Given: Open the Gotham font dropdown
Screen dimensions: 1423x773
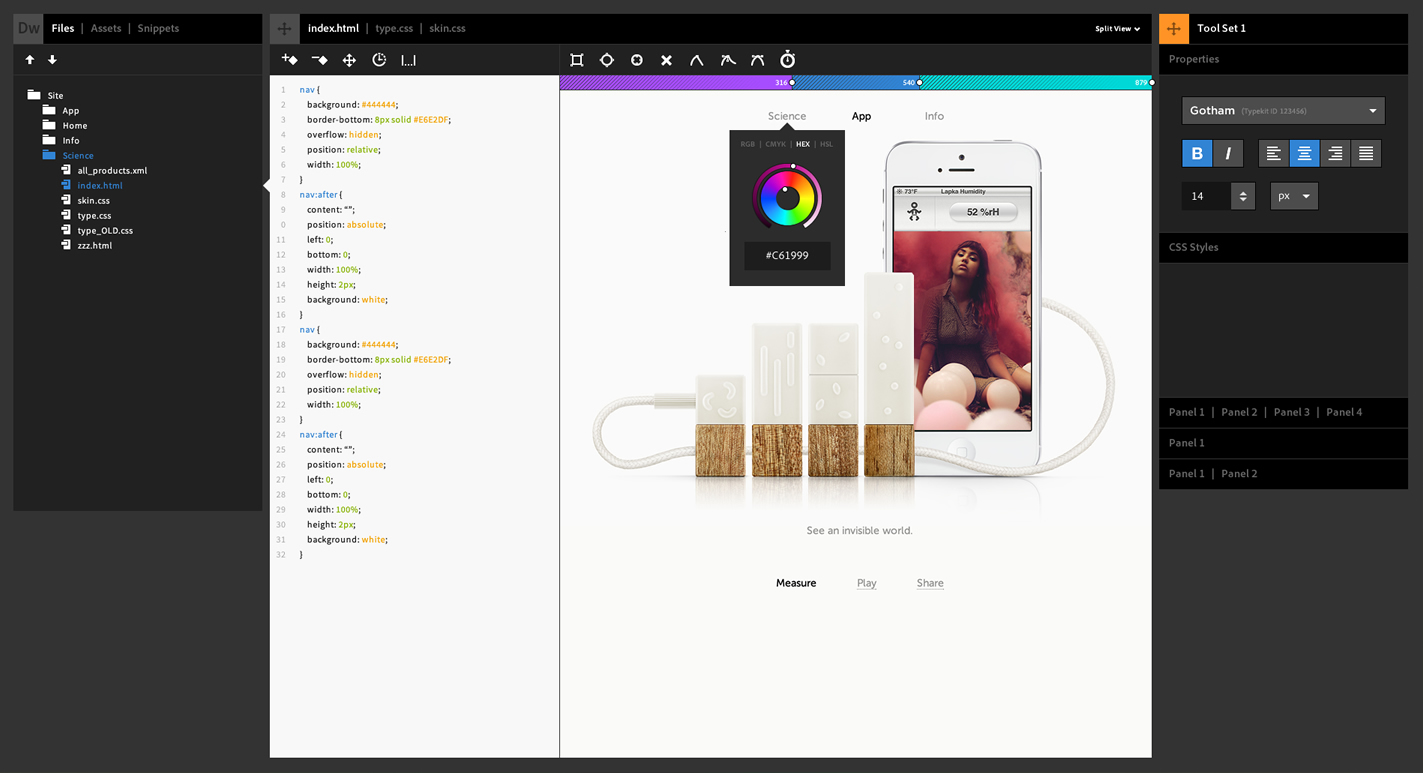Looking at the screenshot, I should tap(1283, 110).
